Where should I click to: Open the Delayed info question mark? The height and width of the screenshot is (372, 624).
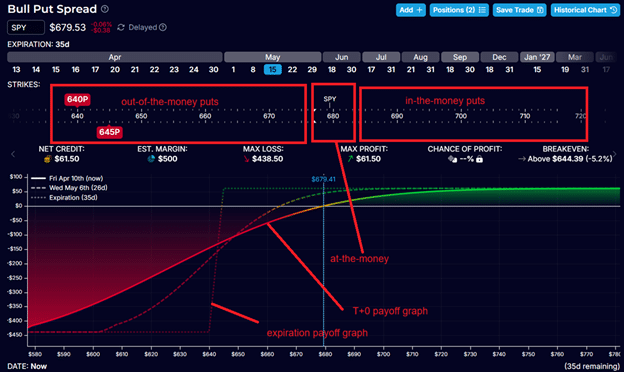pyautogui.click(x=163, y=27)
